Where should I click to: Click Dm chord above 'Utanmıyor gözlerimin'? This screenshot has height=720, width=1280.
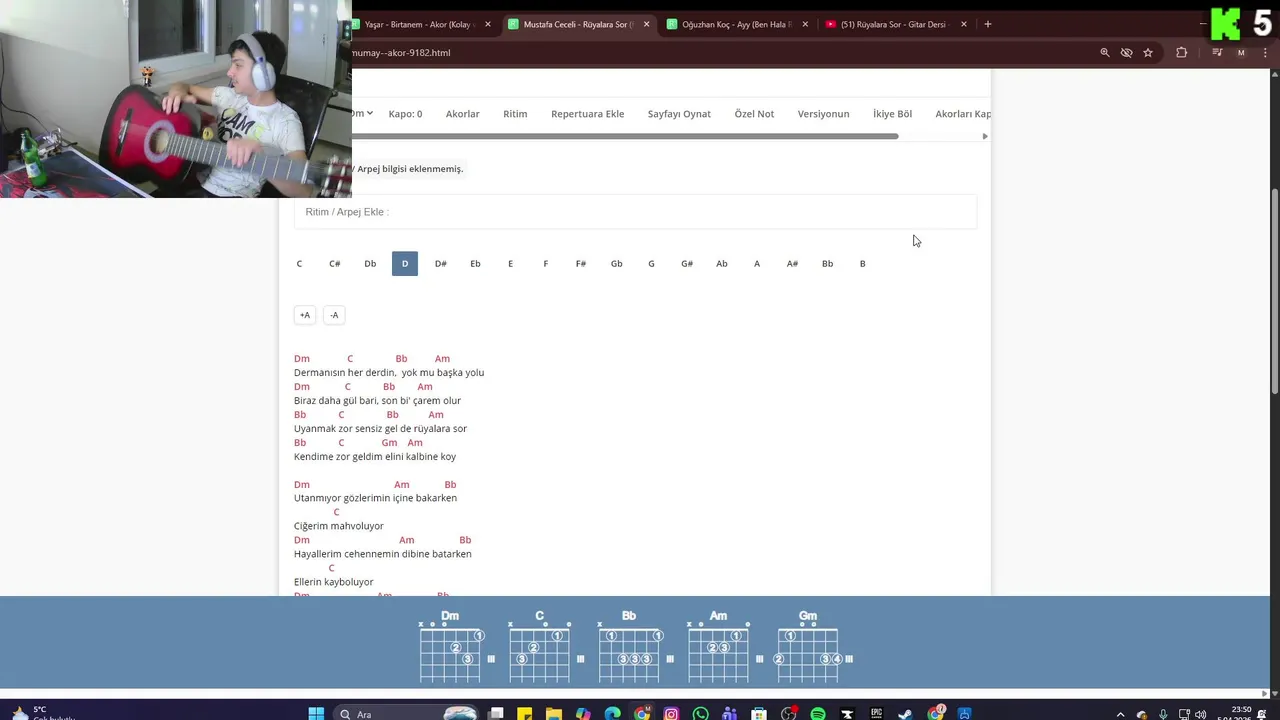coord(302,484)
